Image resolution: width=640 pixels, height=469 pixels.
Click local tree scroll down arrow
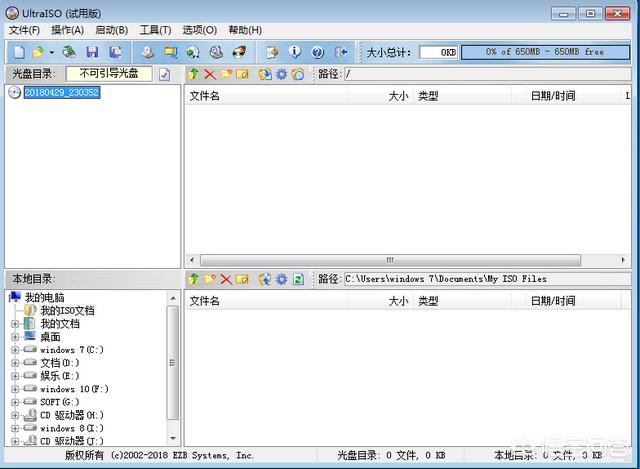(x=173, y=438)
